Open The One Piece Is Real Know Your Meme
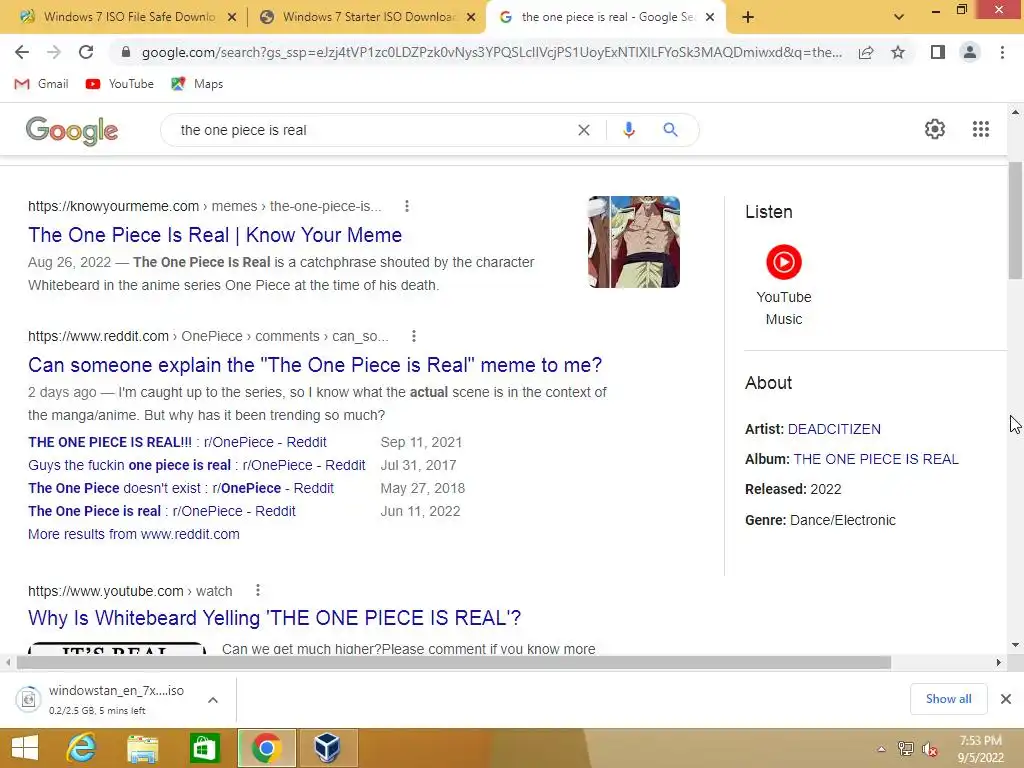1024x768 pixels. tap(215, 235)
